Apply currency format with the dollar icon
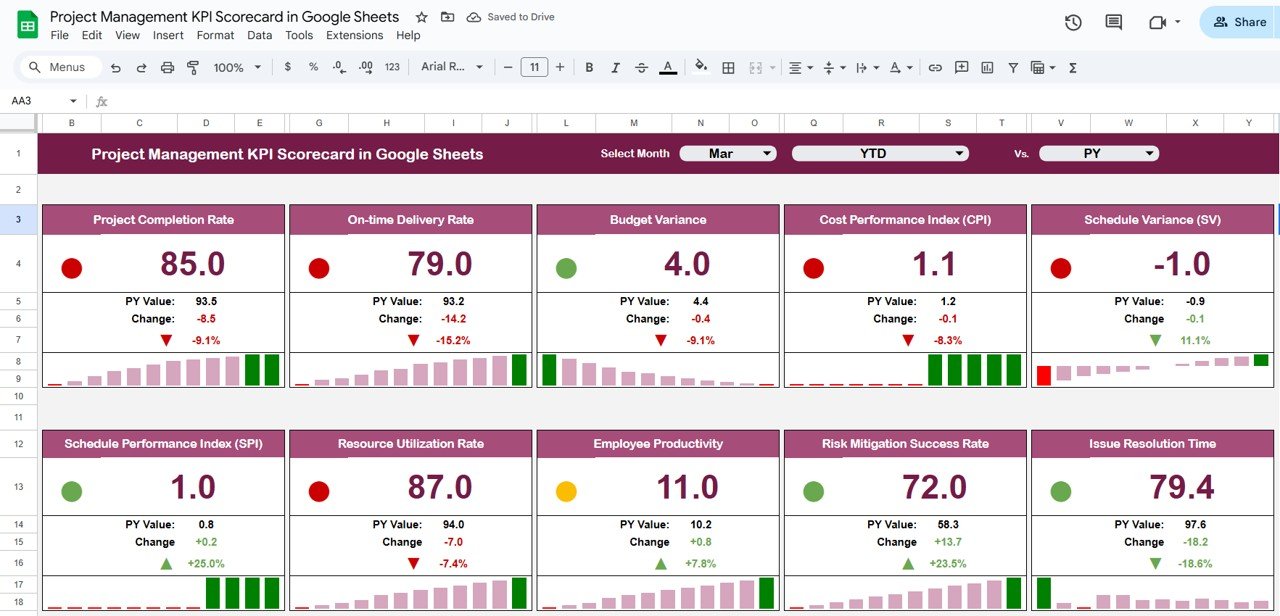 pos(287,67)
